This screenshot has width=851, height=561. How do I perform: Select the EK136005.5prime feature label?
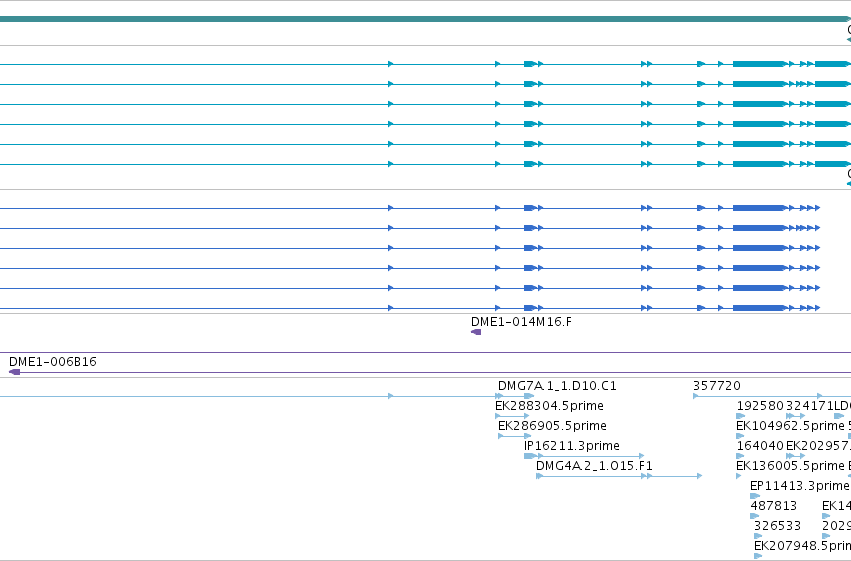790,466
